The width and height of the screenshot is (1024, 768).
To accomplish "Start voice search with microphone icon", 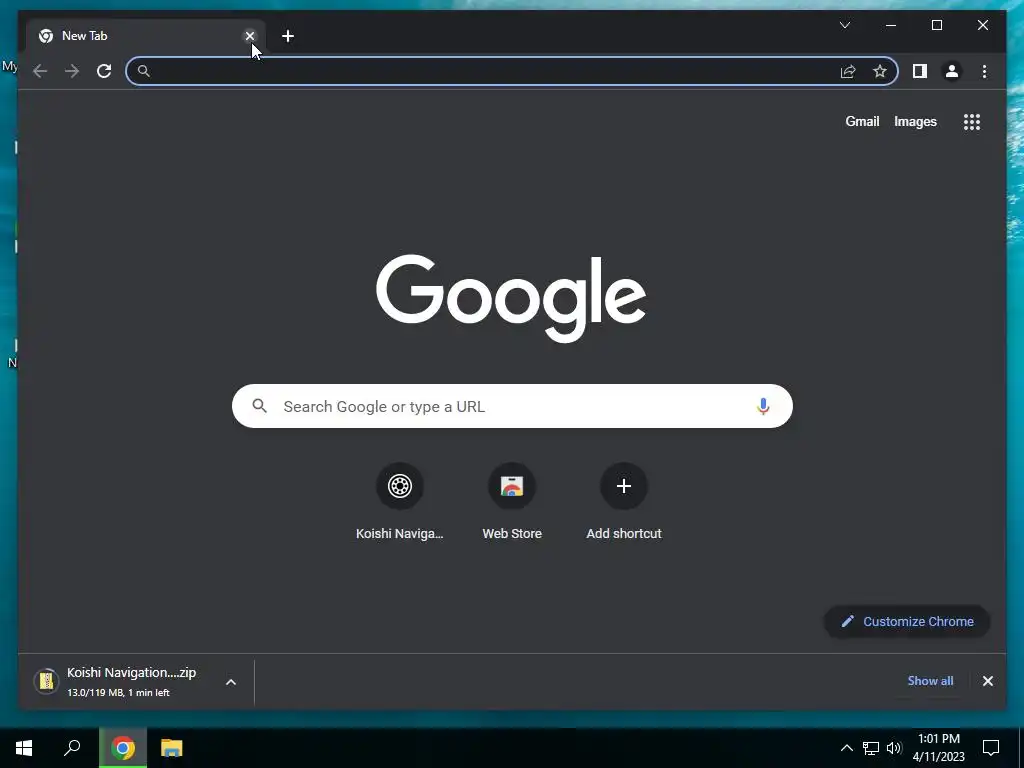I will [763, 406].
